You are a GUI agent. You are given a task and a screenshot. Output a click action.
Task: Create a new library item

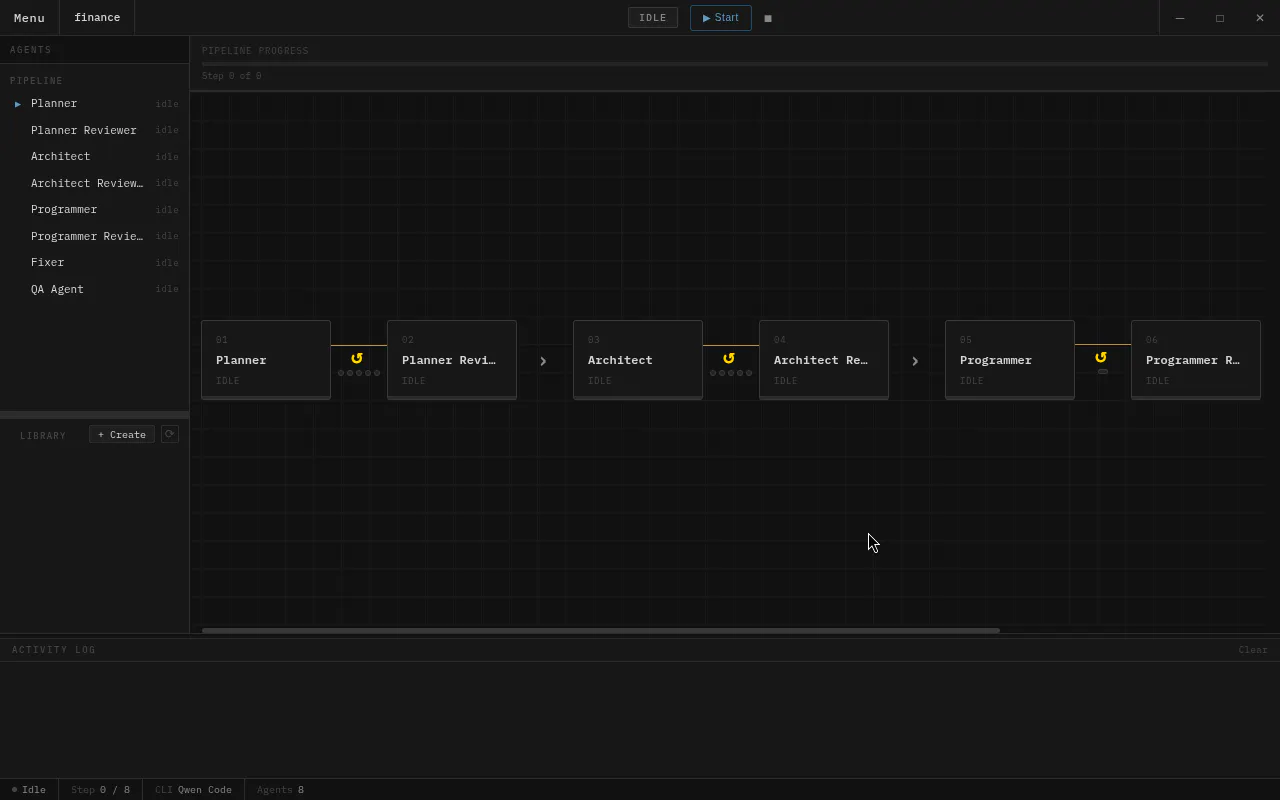[x=122, y=434]
